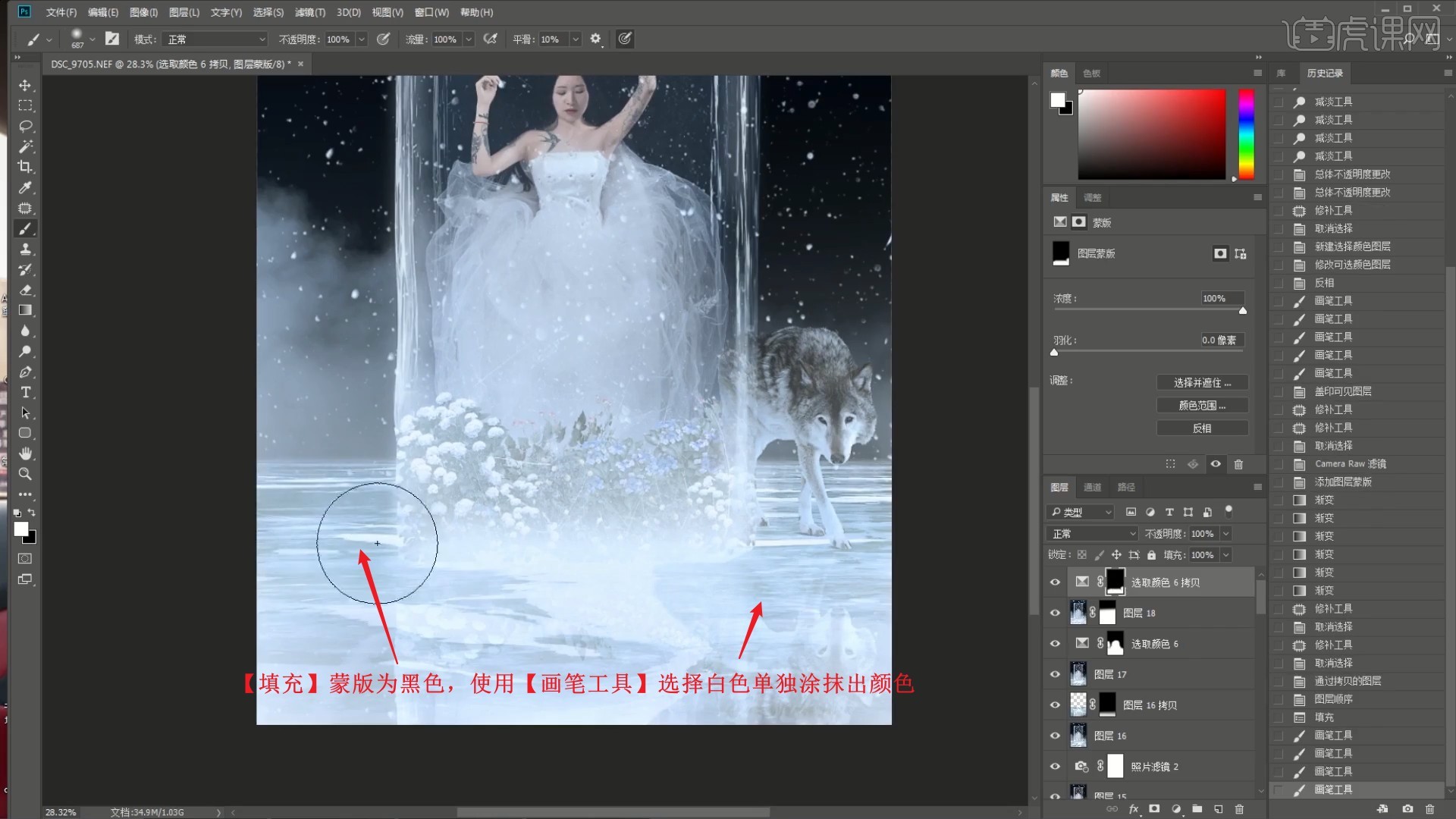Image resolution: width=1456 pixels, height=819 pixels.
Task: Open the layer filter type dropdown
Action: click(1081, 512)
